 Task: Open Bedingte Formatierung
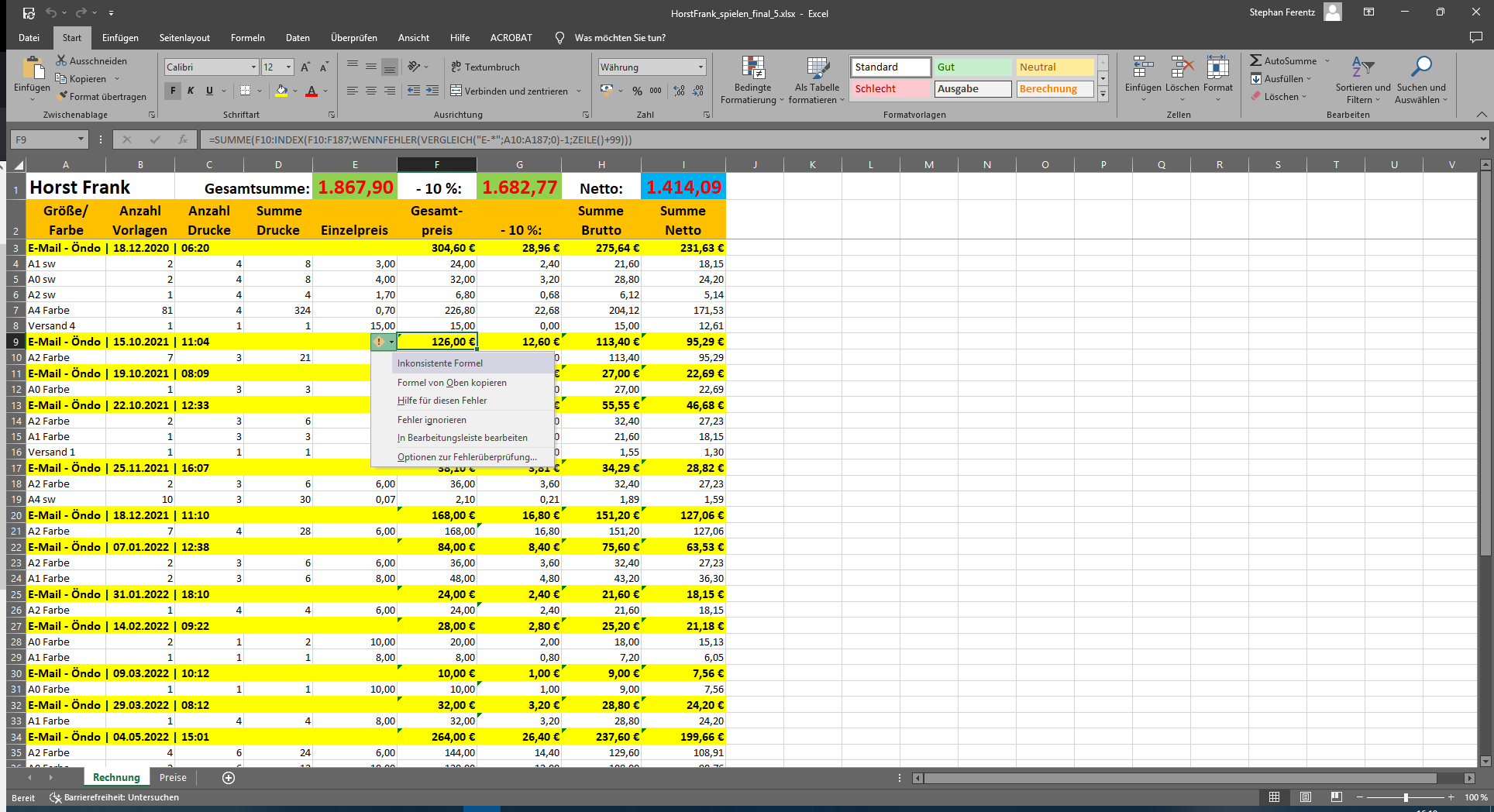[x=752, y=80]
